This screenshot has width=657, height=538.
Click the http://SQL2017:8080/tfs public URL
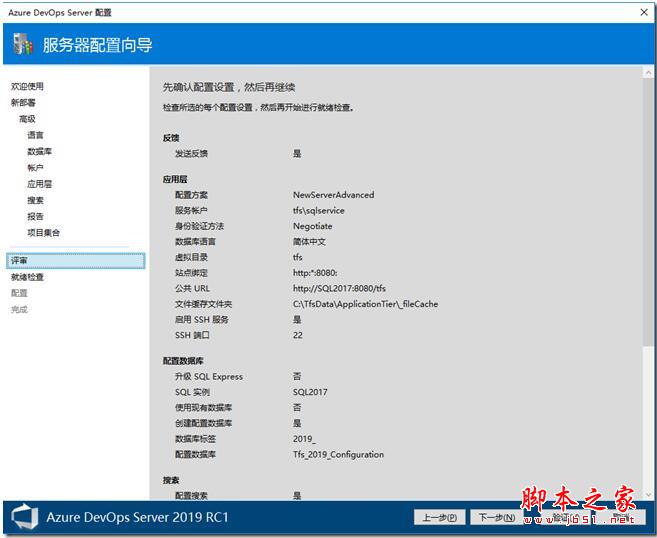[339, 288]
